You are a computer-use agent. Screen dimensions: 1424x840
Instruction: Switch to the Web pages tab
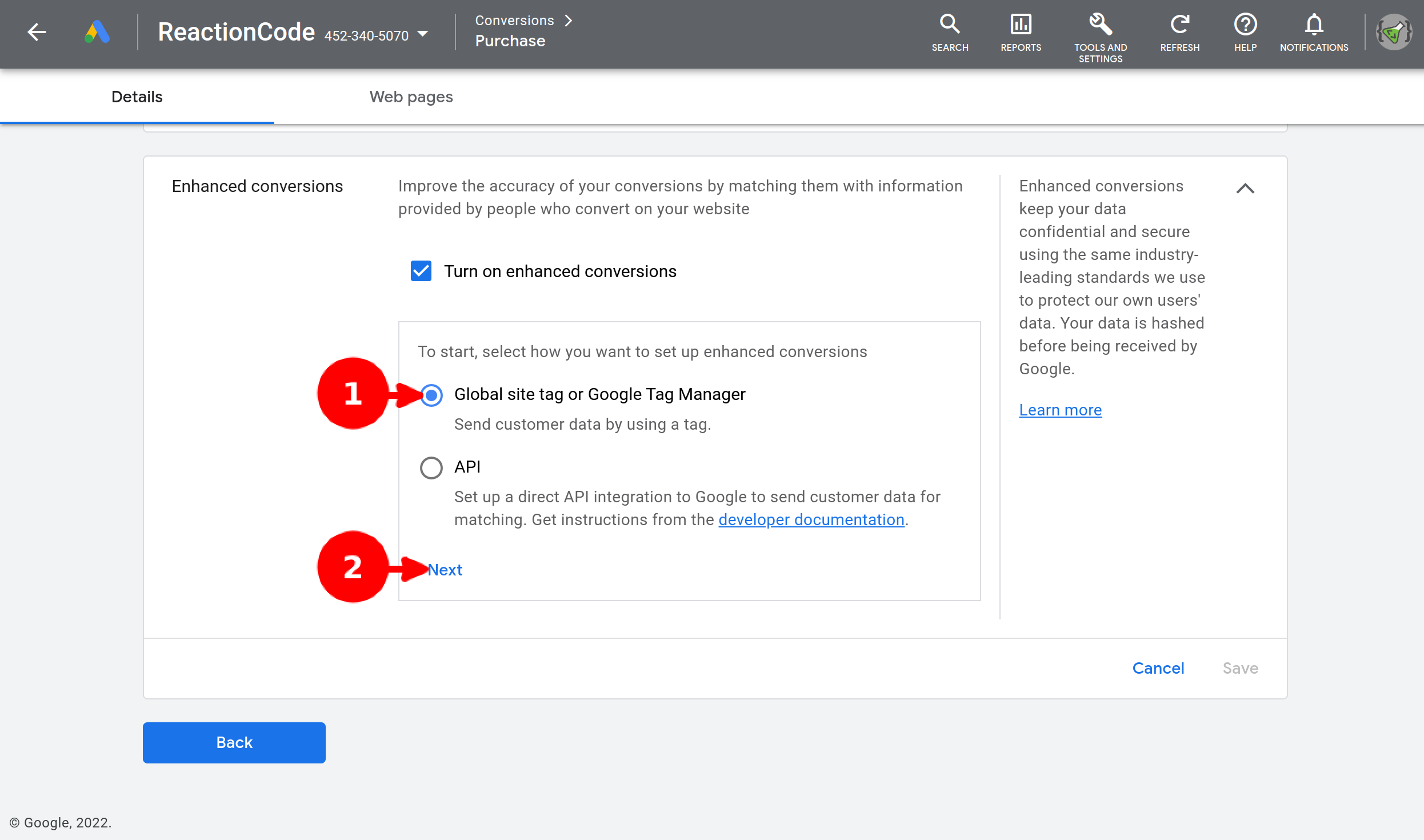pos(411,97)
